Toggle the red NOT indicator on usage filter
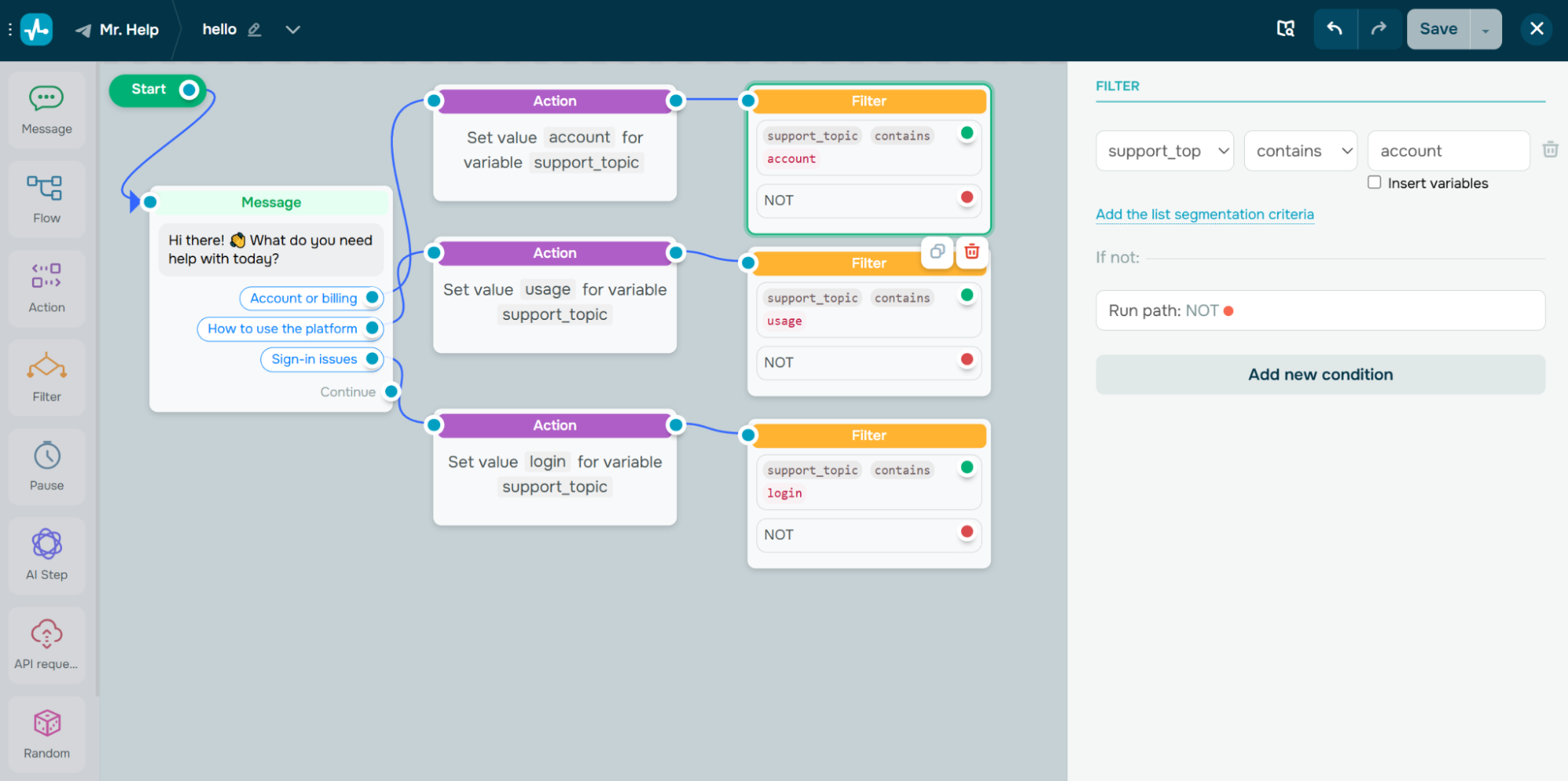Image resolution: width=1568 pixels, height=781 pixels. 966,360
